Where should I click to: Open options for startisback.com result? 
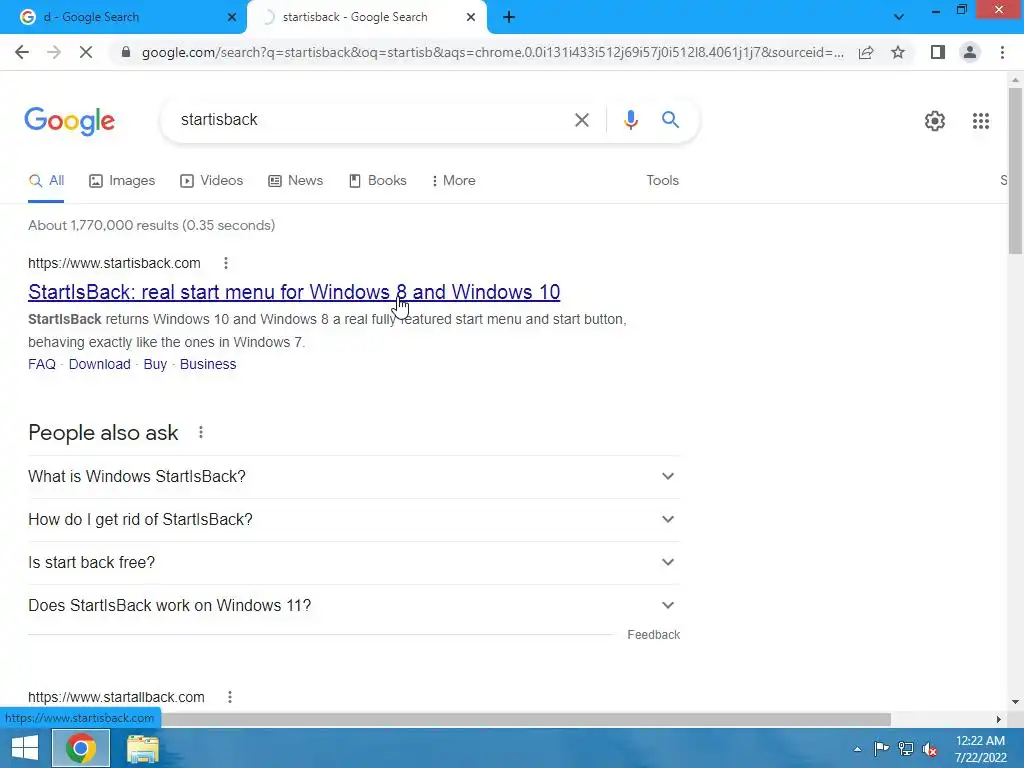[x=226, y=263]
